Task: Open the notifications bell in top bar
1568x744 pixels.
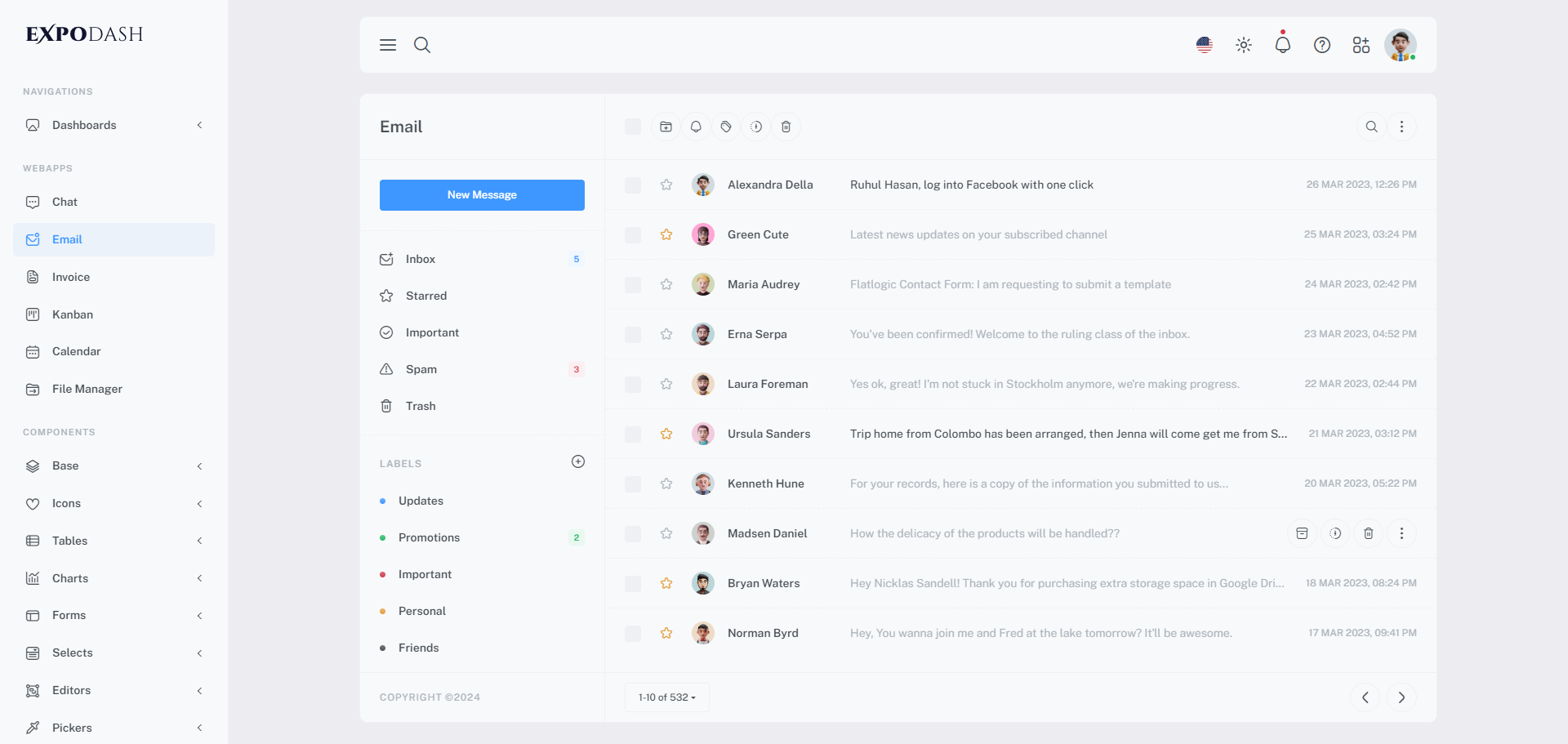Action: click(x=1282, y=45)
